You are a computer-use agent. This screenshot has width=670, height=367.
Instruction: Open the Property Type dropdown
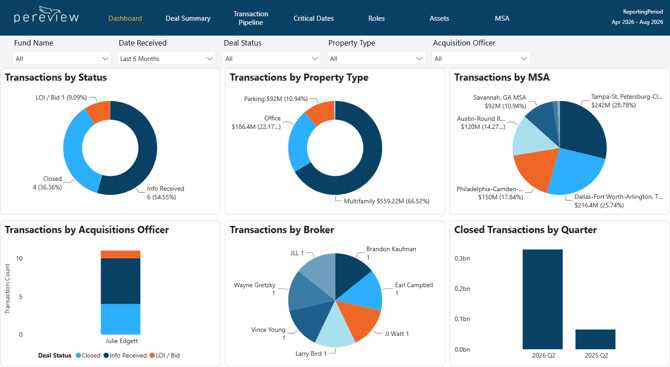(x=376, y=59)
